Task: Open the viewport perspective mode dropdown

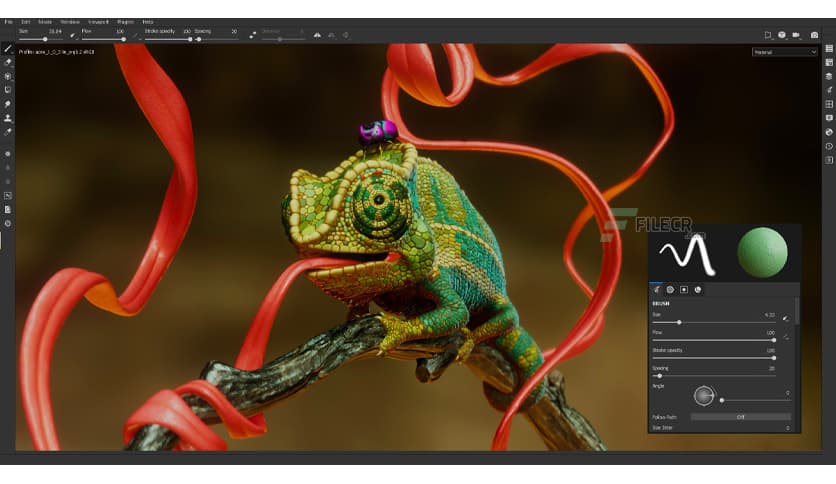Action: [768, 35]
